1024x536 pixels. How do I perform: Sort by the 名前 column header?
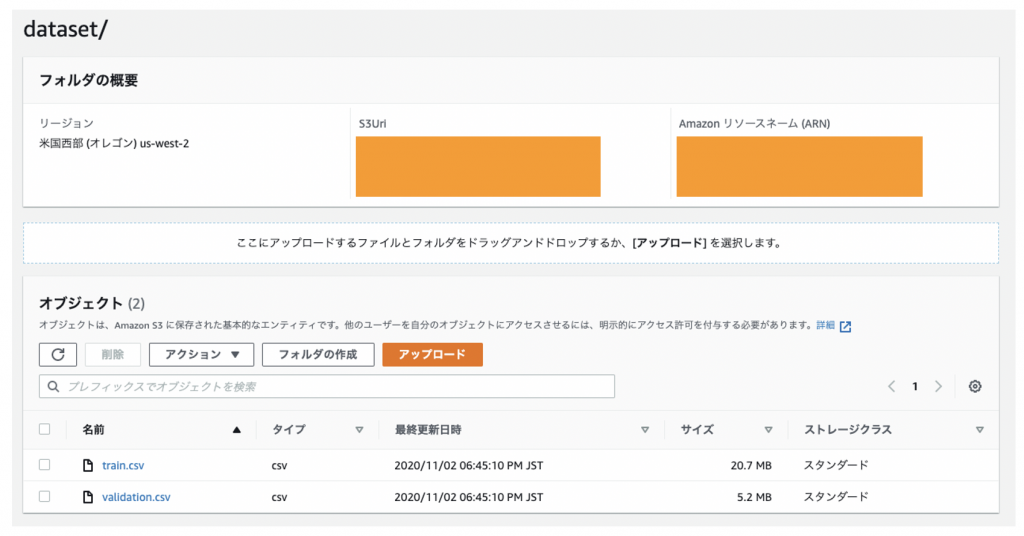pos(93,430)
